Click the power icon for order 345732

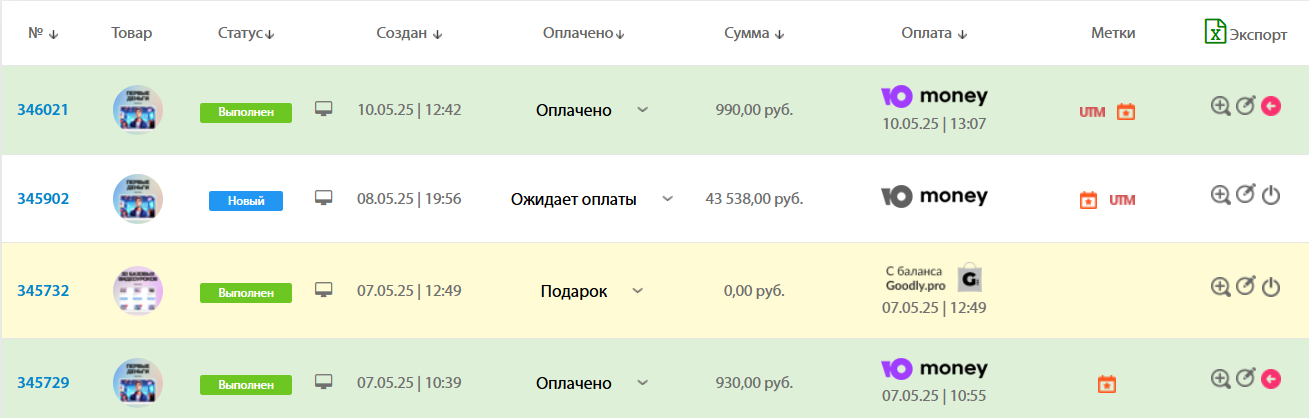pos(1271,287)
